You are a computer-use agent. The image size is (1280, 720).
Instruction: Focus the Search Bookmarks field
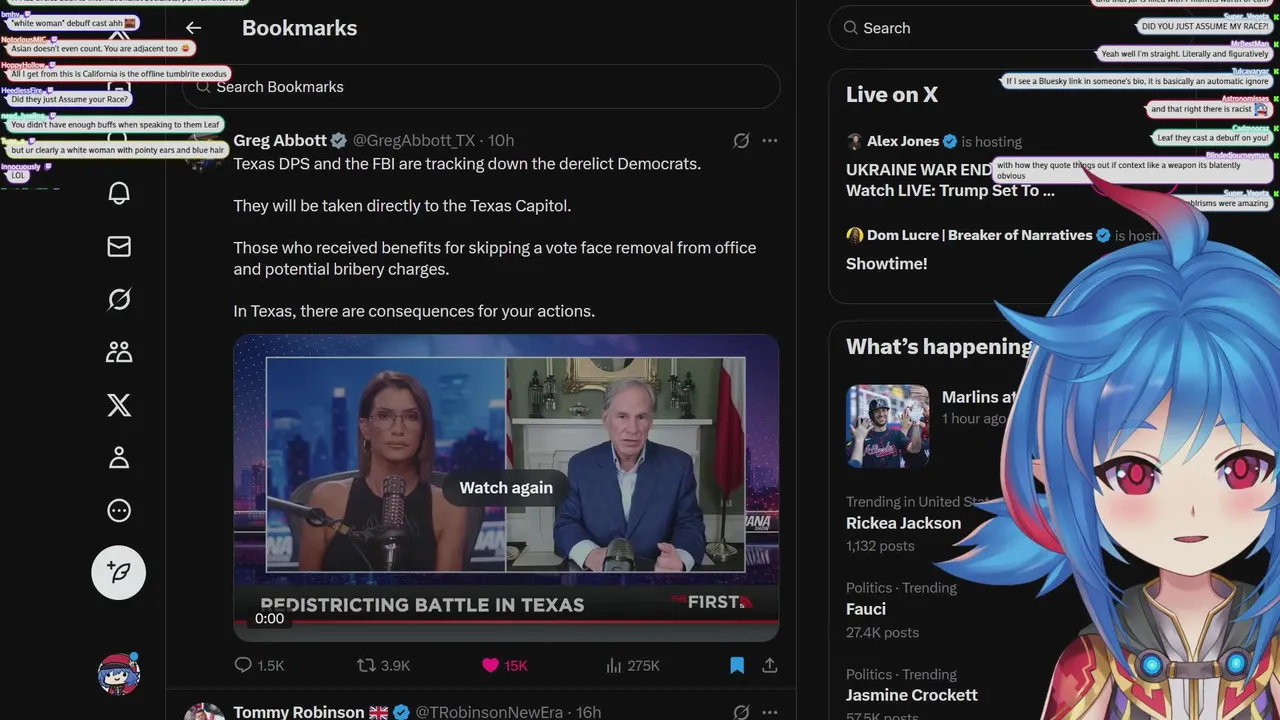tap(481, 87)
